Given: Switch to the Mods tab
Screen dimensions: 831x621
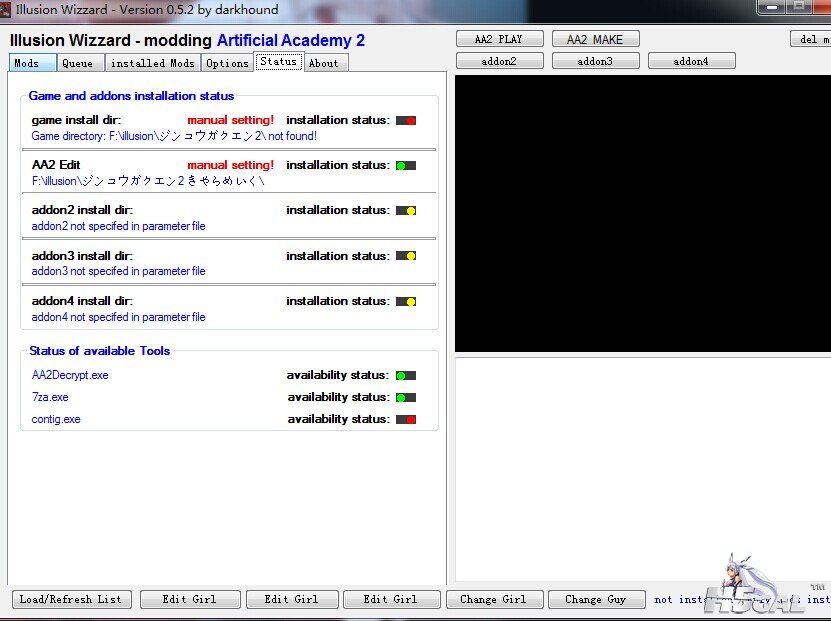Looking at the screenshot, I should click(31, 63).
